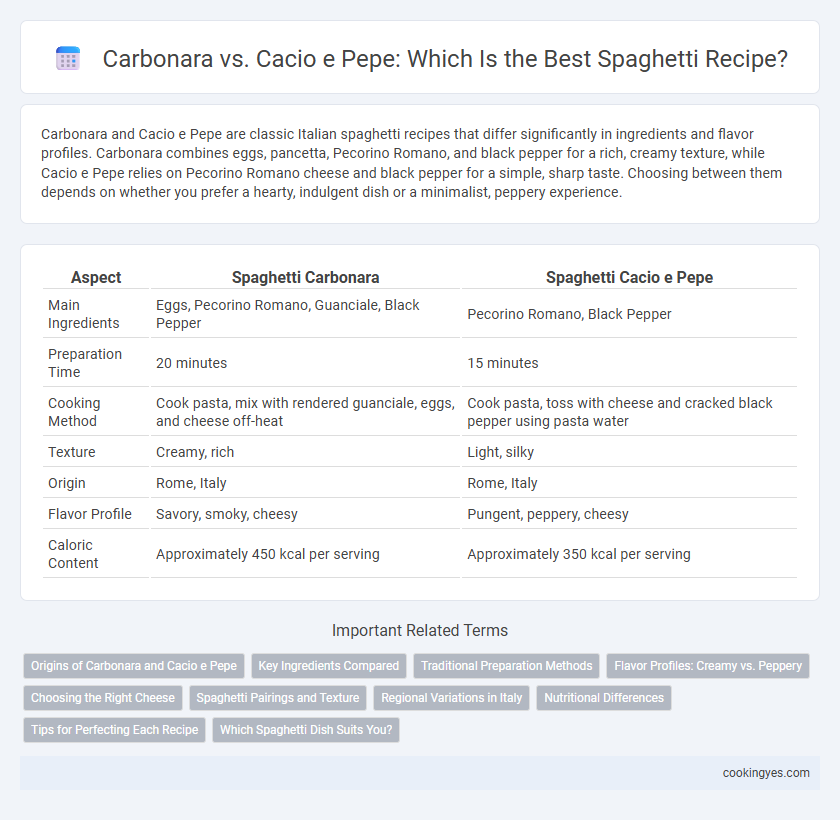This screenshot has width=840, height=820.
Task: Click Flavor Profiles: Creamy vs. Peppery tag
Action: [x=708, y=666]
